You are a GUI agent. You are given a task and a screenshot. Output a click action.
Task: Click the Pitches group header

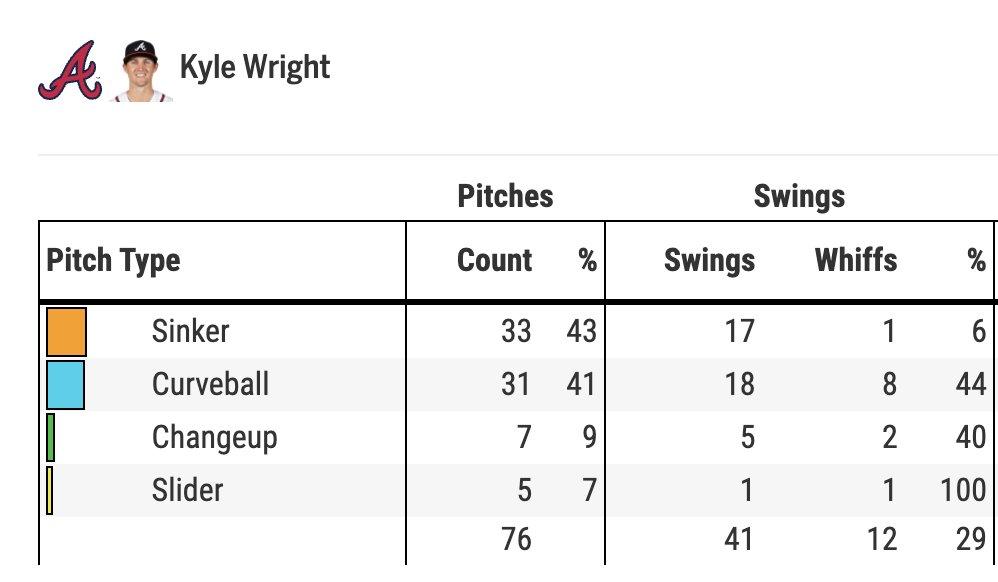[x=505, y=196]
